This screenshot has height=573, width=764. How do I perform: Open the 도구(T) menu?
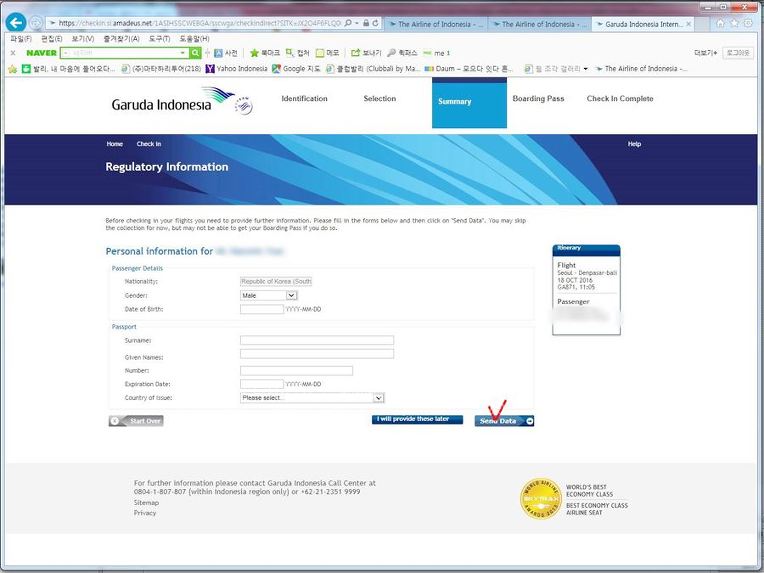tap(159, 38)
